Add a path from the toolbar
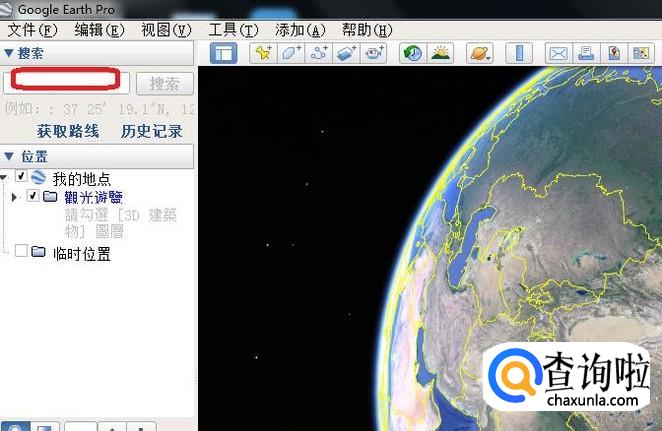 click(319, 54)
